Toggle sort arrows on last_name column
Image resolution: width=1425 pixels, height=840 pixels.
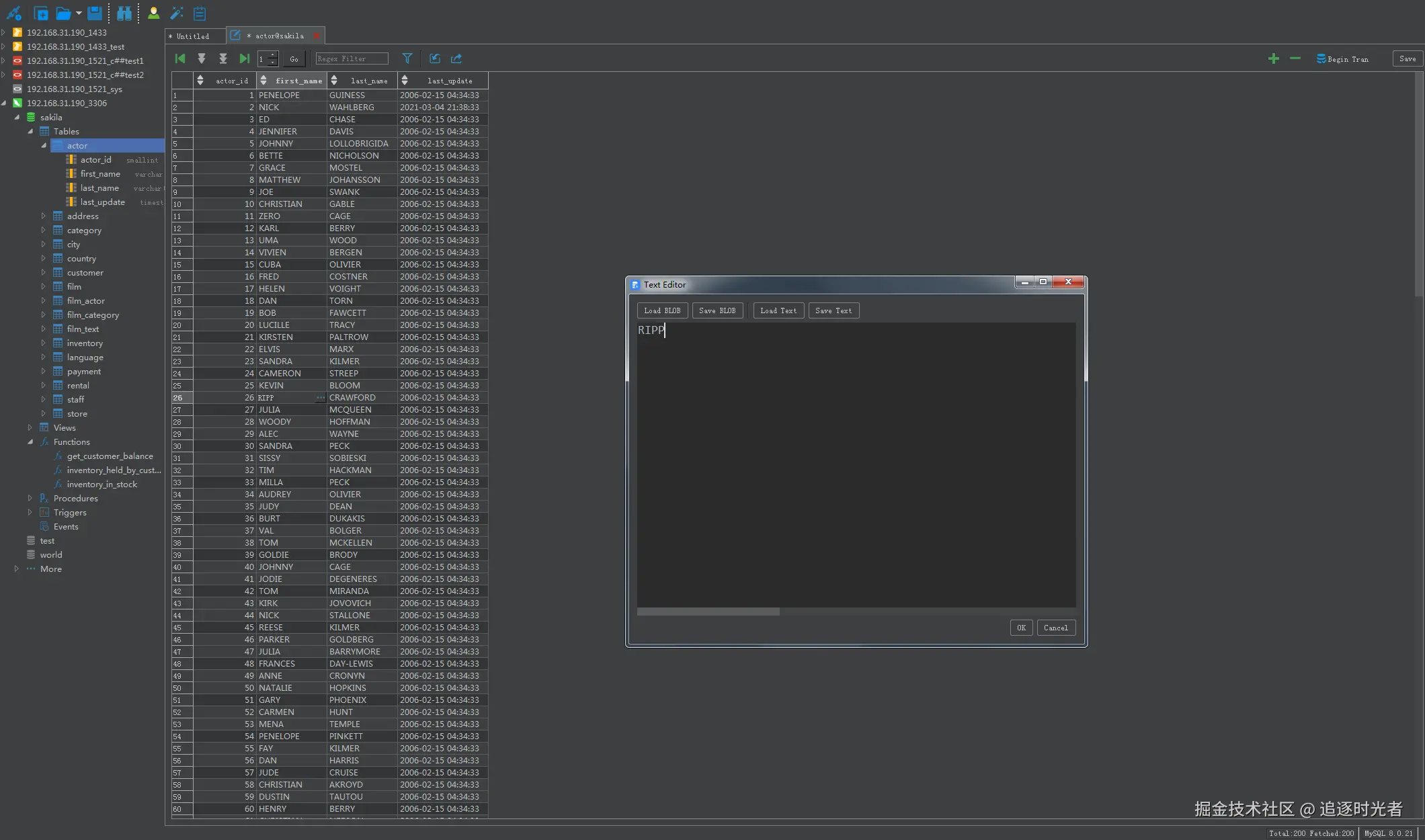tap(334, 81)
